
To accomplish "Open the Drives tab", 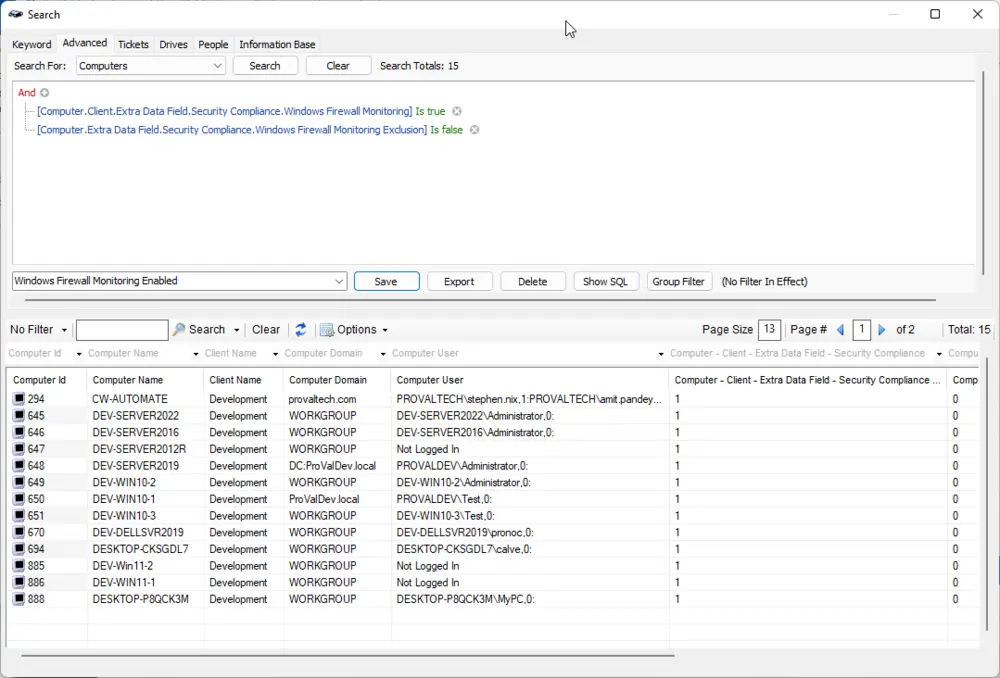I will [173, 45].
